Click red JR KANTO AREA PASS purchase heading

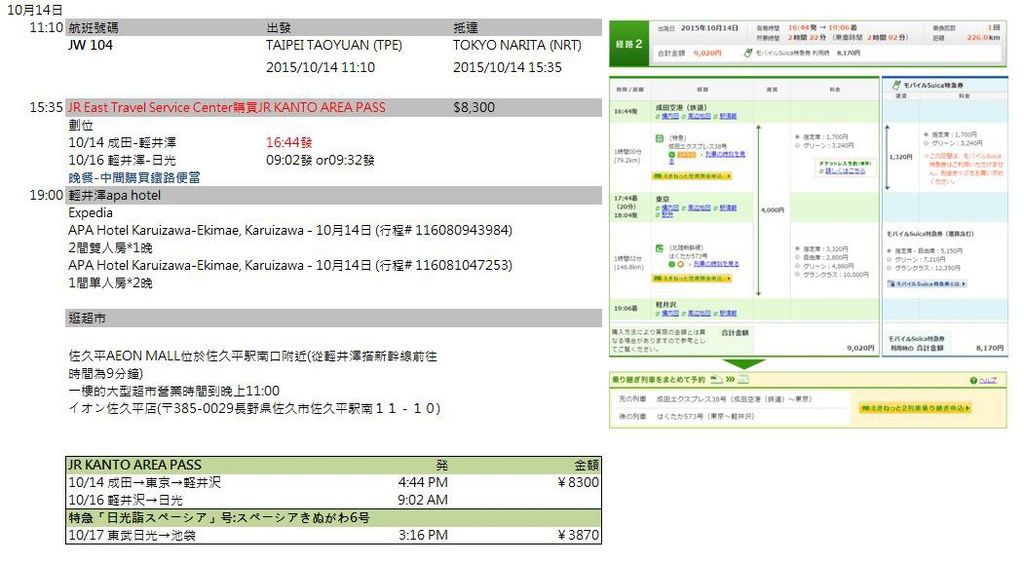(227, 107)
